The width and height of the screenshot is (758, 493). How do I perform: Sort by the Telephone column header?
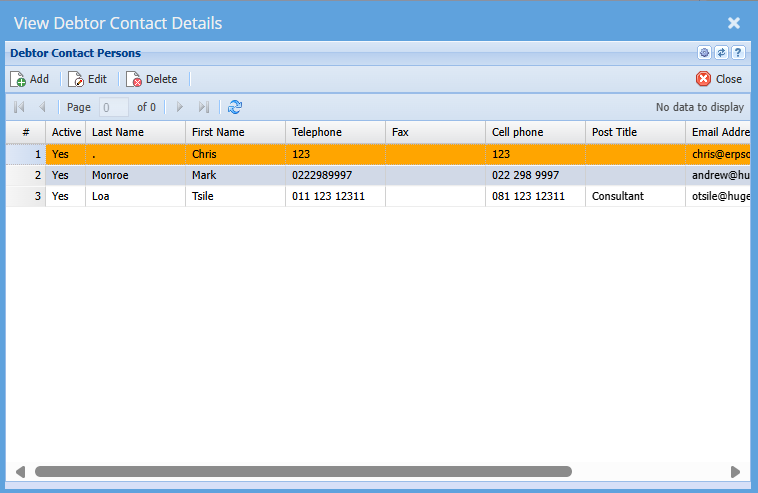[335, 132]
